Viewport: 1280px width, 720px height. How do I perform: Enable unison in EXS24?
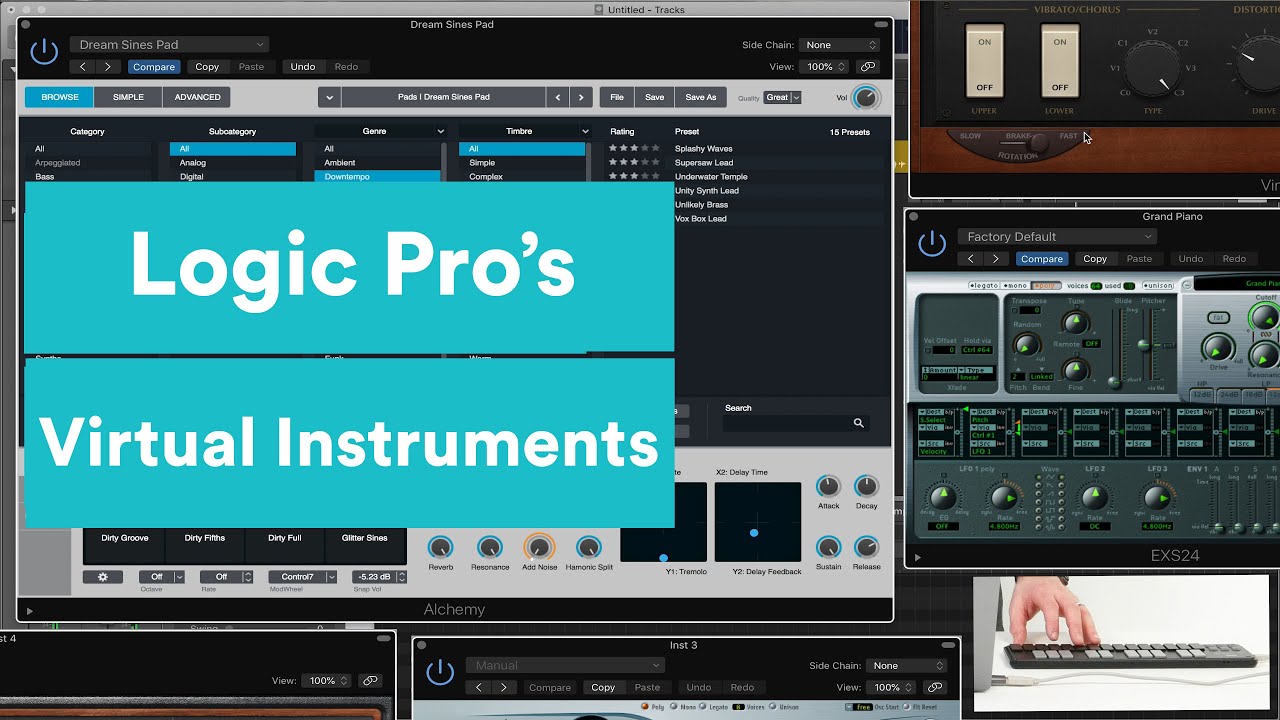(1157, 286)
